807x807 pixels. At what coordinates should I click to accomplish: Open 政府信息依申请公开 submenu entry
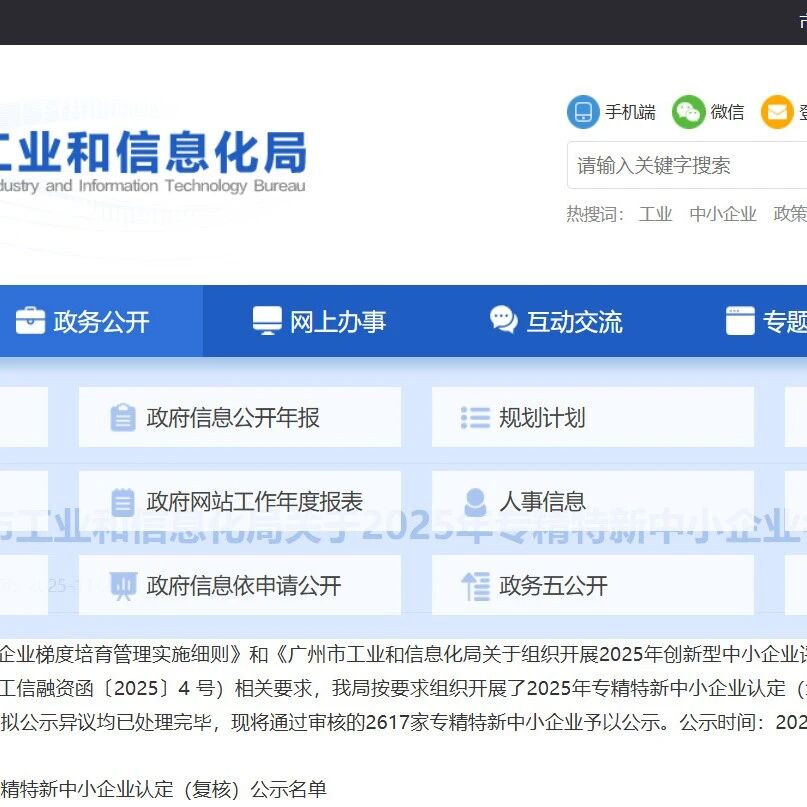pos(240,585)
